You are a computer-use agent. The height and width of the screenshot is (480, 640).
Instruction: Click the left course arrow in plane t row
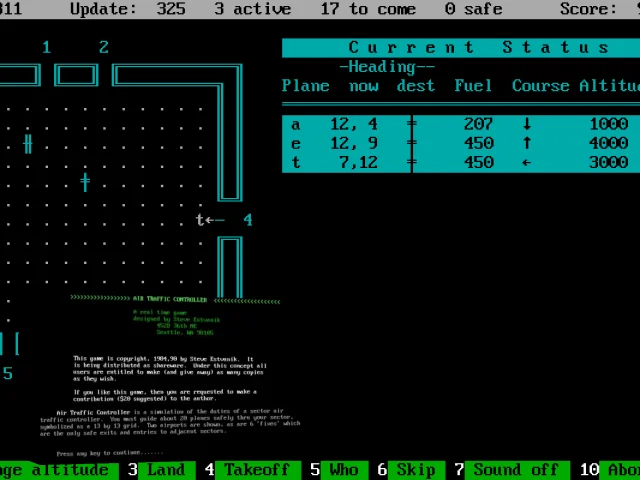coord(527,162)
